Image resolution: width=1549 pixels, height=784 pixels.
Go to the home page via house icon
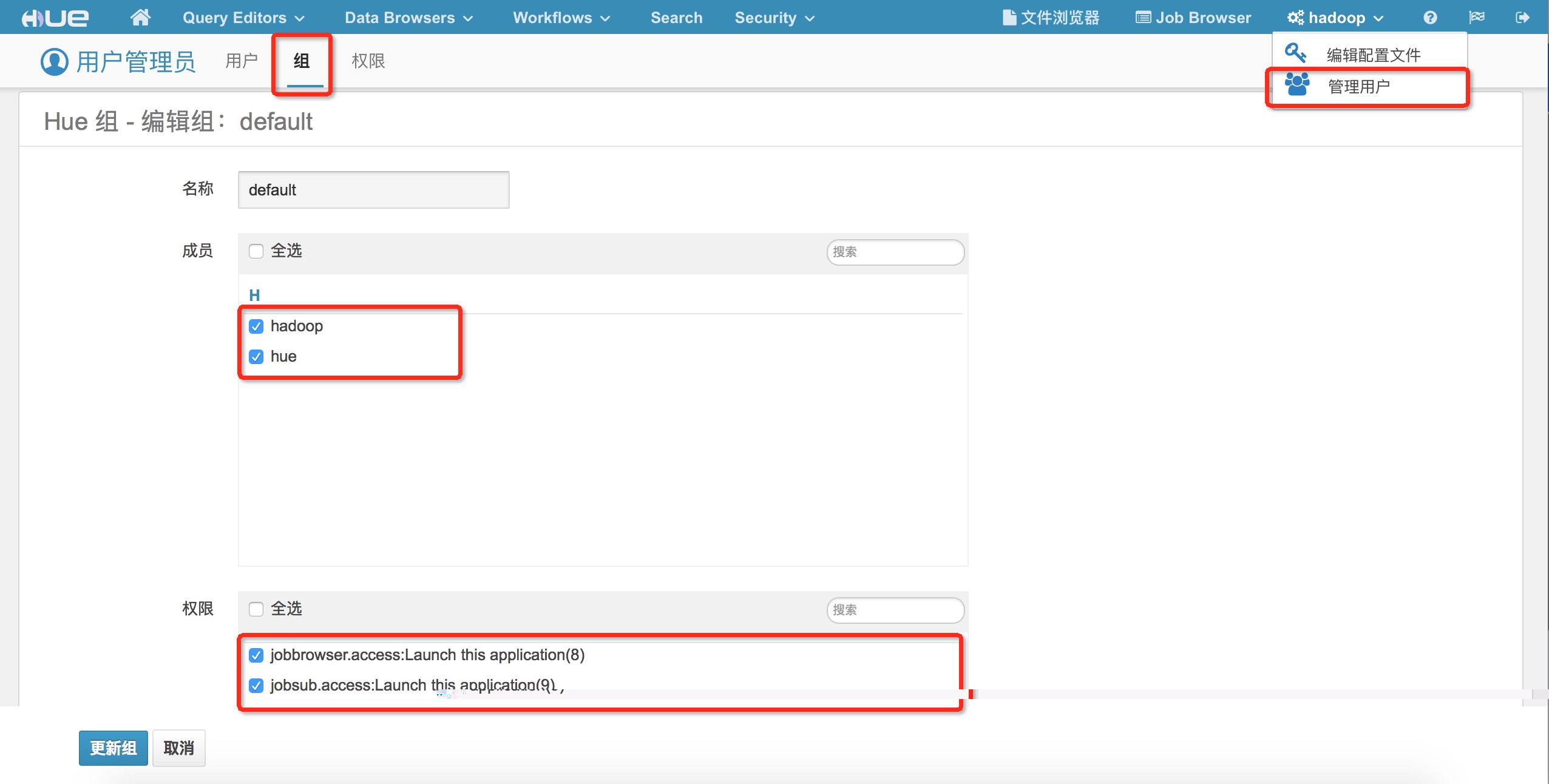pos(140,18)
